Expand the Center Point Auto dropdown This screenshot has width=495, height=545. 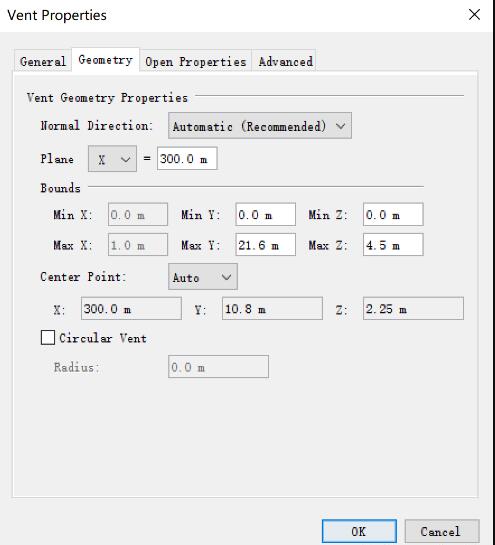pyautogui.click(x=203, y=277)
